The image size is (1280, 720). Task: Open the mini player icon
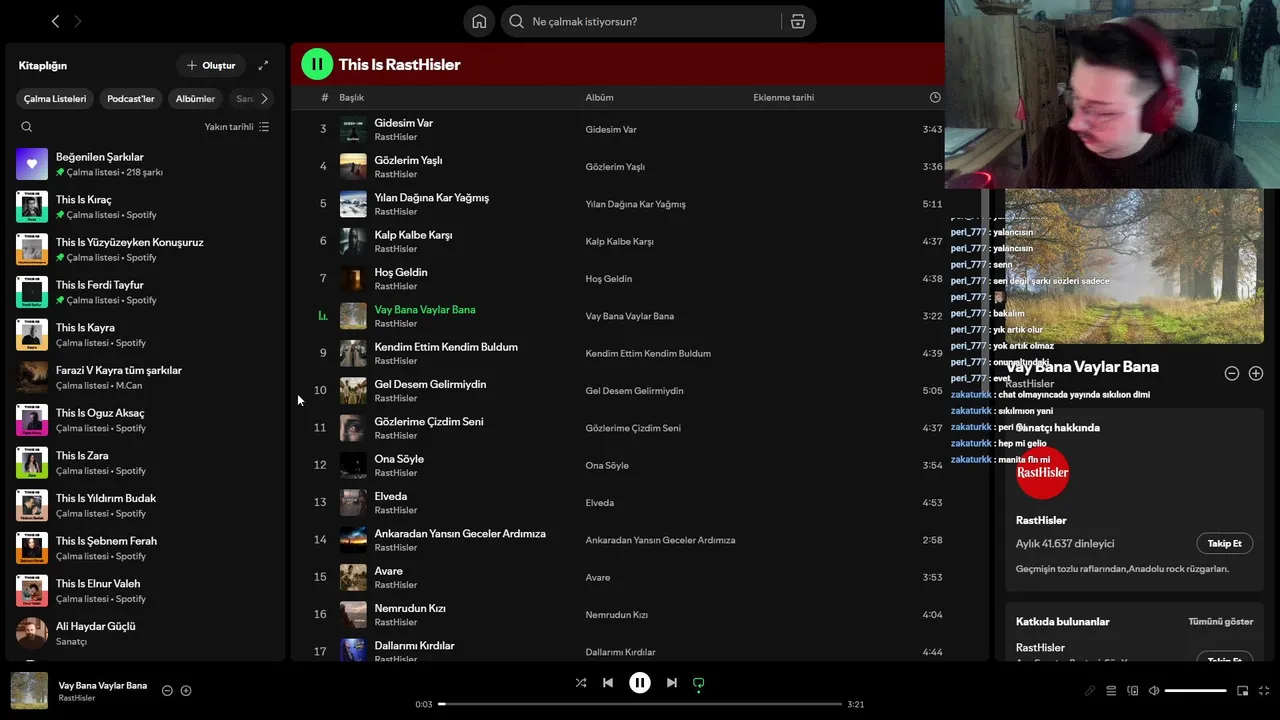tap(1243, 690)
